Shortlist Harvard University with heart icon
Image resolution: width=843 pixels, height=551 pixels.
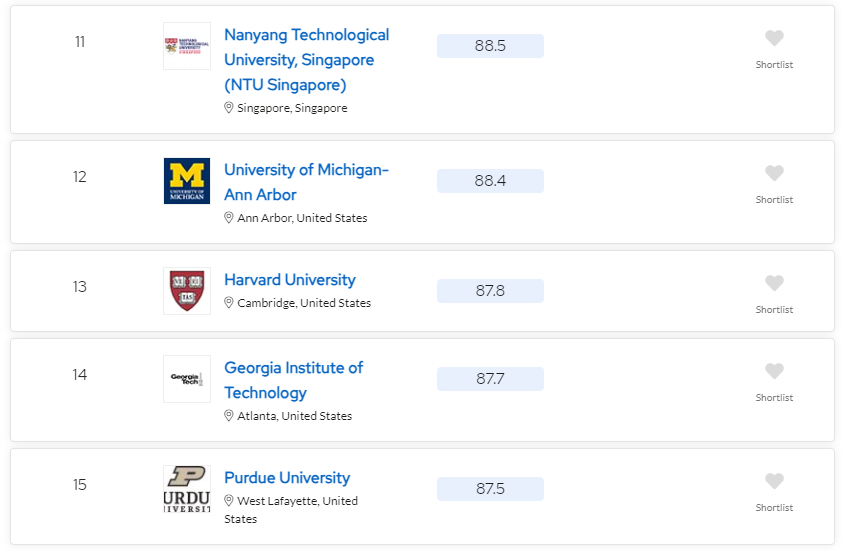[774, 283]
